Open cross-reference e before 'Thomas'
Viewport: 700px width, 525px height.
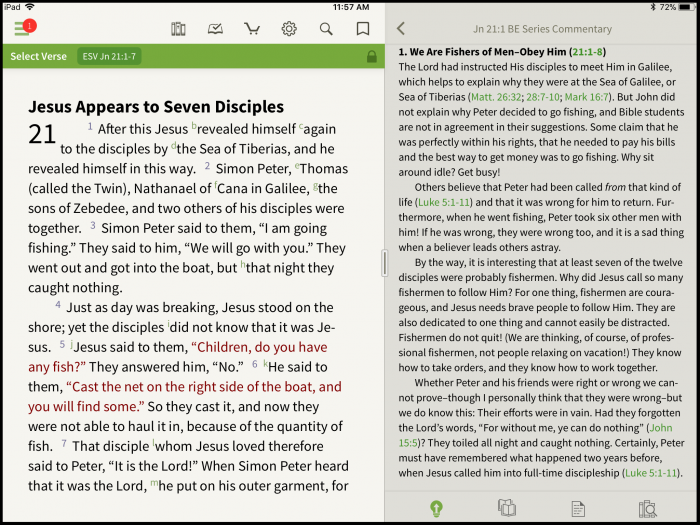pyautogui.click(x=297, y=166)
